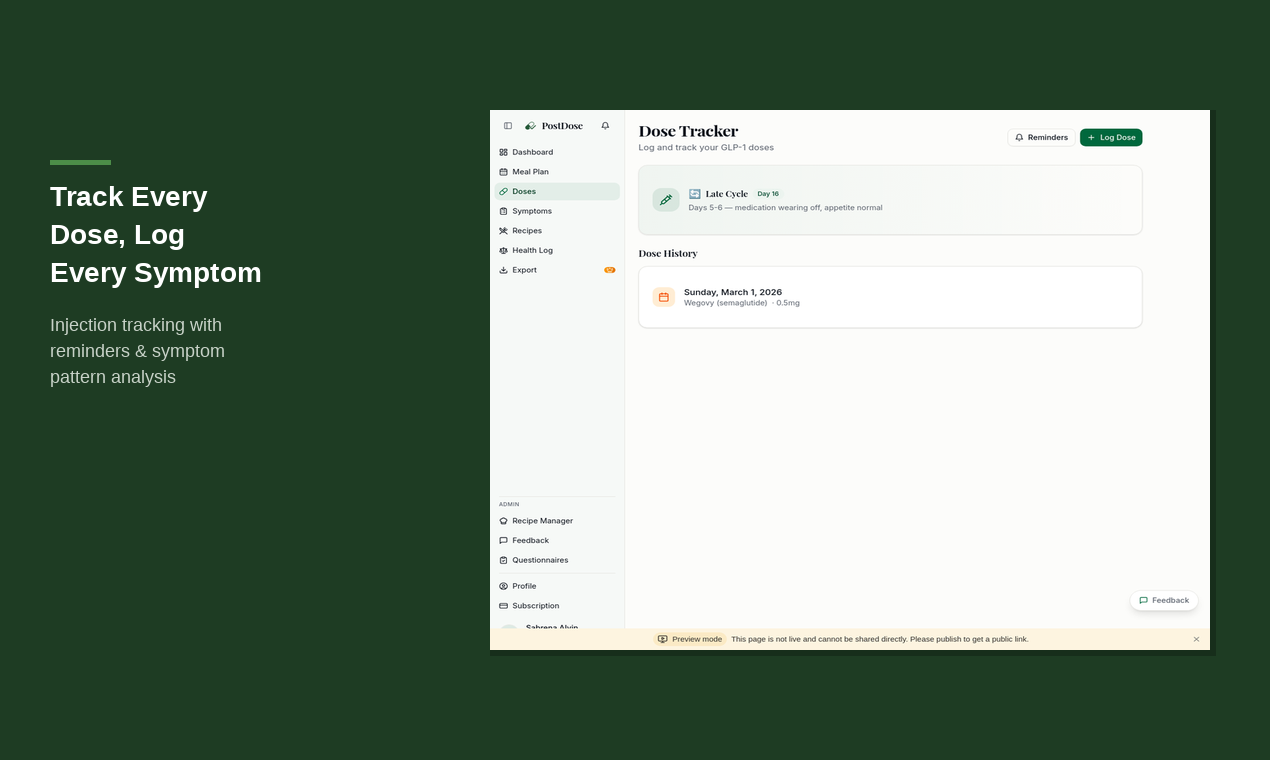Screen dimensions: 1270x760
Task: Open the Subscription page
Action: click(x=557, y=606)
